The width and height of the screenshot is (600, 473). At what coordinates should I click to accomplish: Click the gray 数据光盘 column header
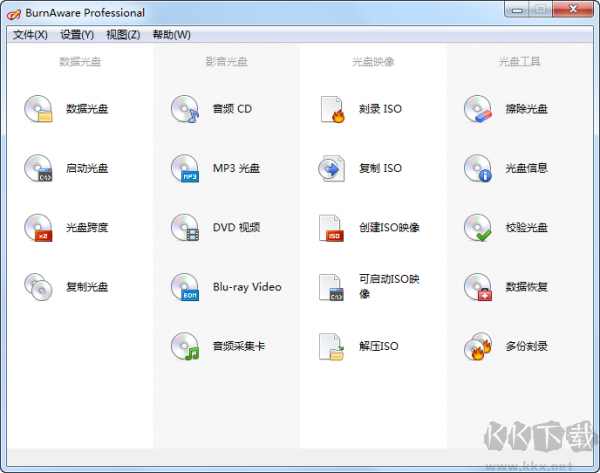click(80, 62)
